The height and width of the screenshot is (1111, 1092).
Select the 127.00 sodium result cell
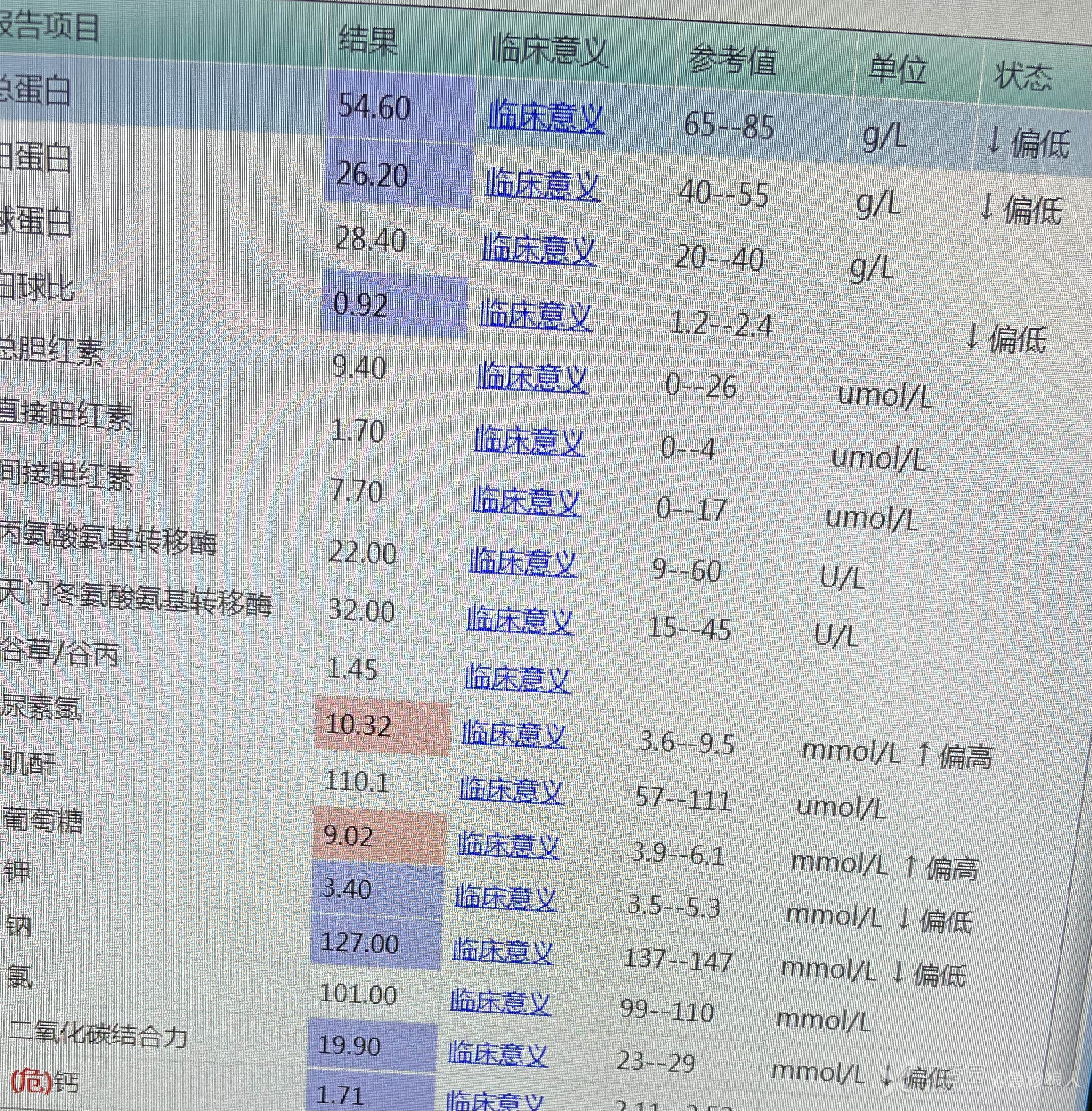[360, 944]
